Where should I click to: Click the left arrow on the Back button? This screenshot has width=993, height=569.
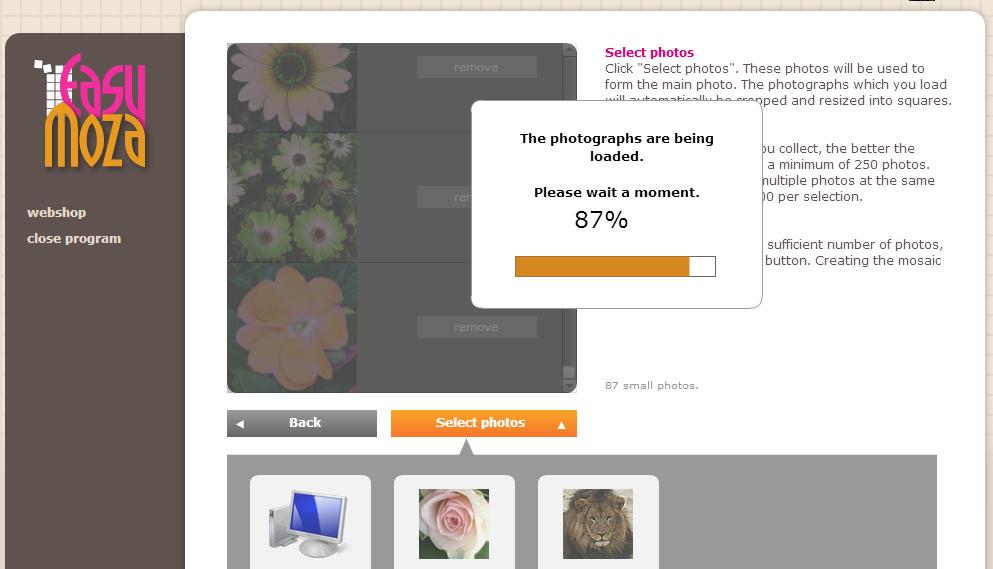[x=240, y=424]
